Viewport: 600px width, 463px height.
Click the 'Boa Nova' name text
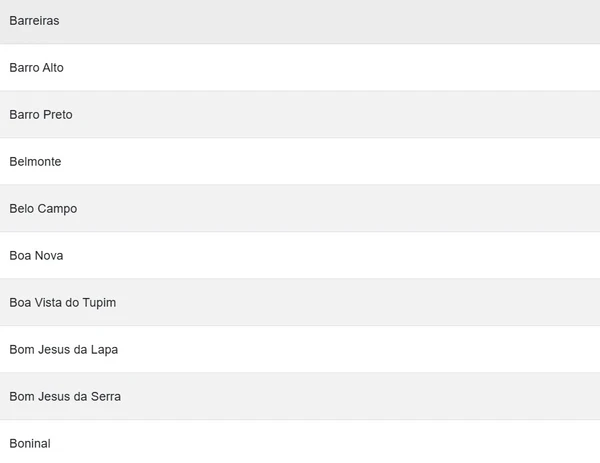coord(36,256)
